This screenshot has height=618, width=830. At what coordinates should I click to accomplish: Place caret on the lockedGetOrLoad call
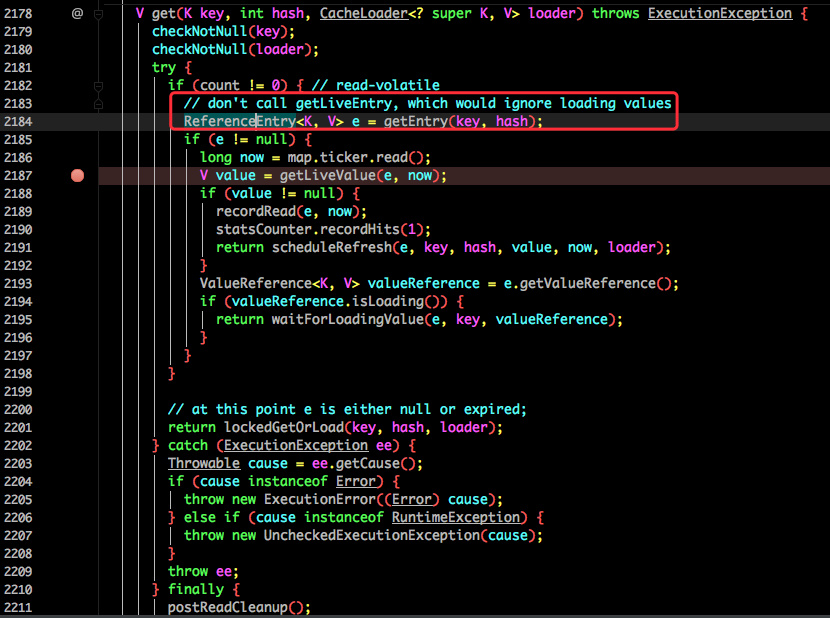[284, 427]
